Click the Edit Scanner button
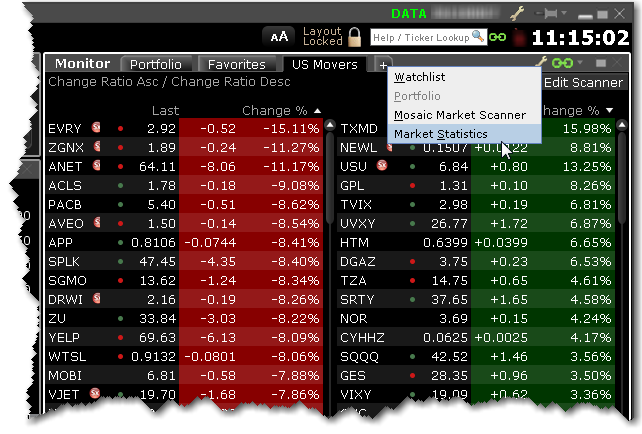This screenshot has height=434, width=642. [583, 83]
